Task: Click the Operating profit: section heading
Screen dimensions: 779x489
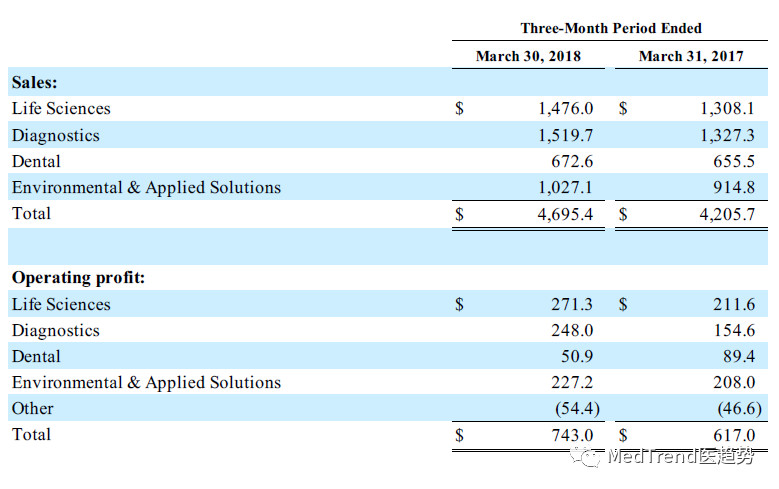Action: point(78,278)
